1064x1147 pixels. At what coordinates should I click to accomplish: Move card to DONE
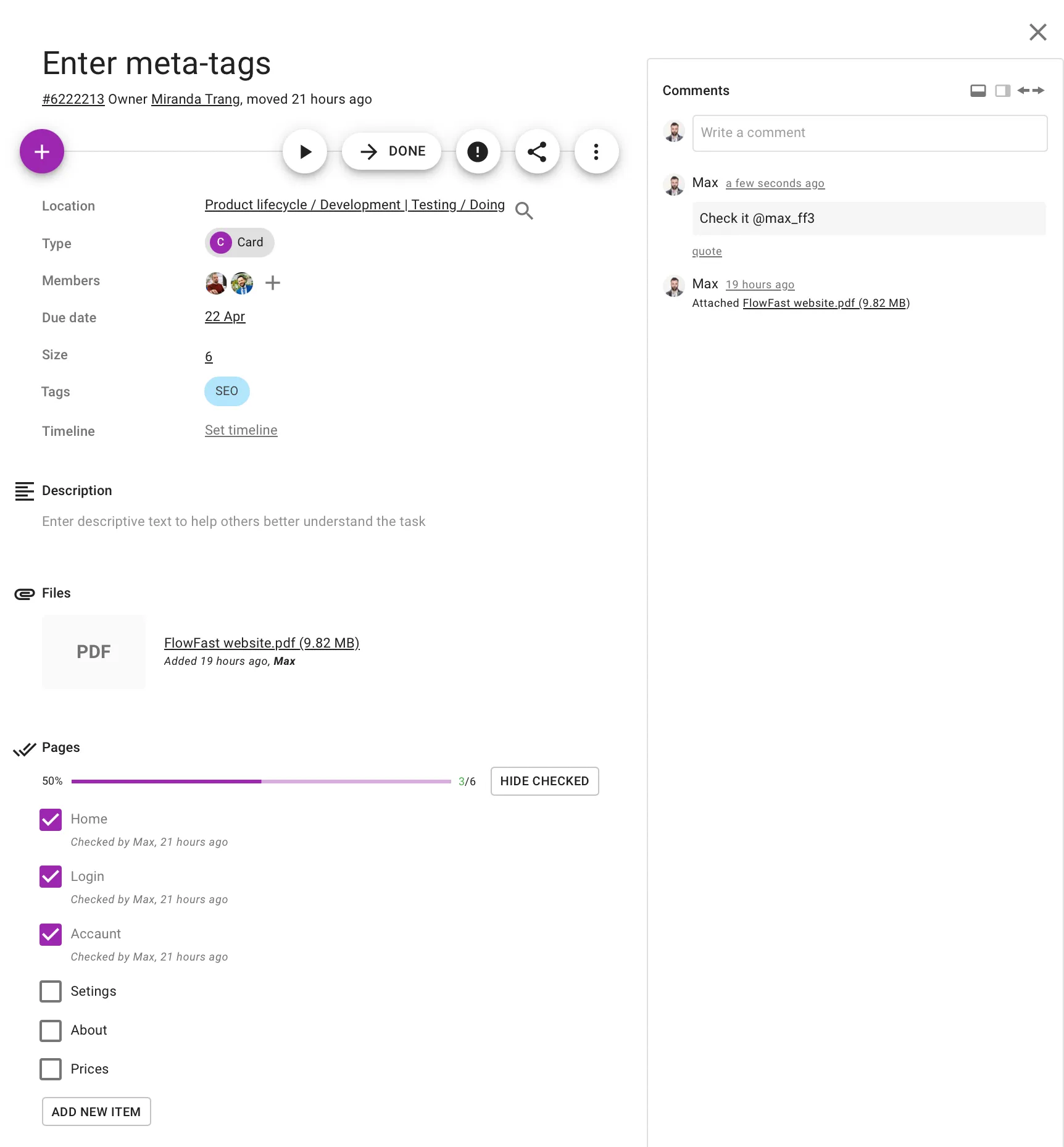[x=392, y=151]
